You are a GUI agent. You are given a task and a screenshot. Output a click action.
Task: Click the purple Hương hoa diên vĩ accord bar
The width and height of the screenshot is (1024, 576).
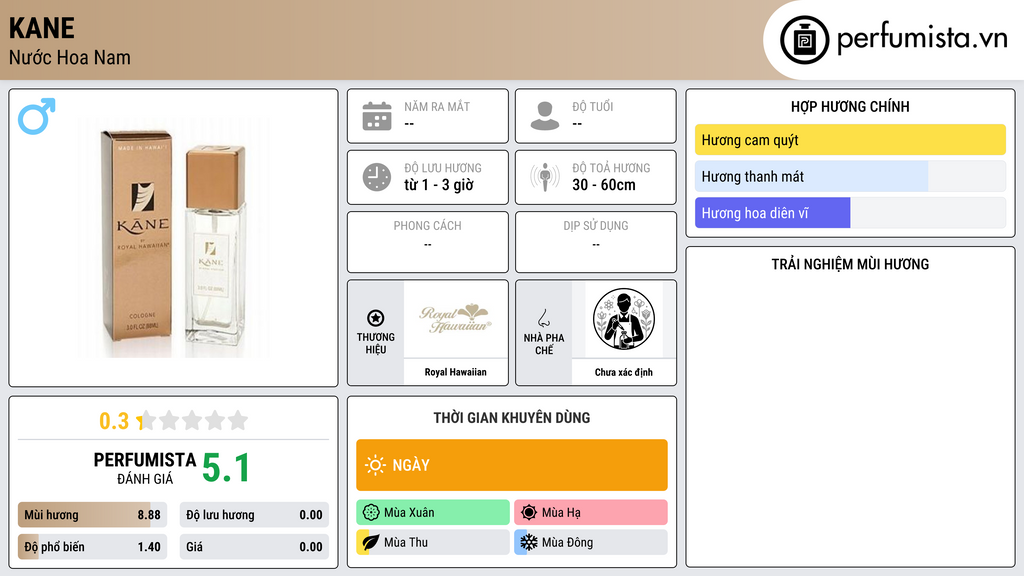click(850, 213)
